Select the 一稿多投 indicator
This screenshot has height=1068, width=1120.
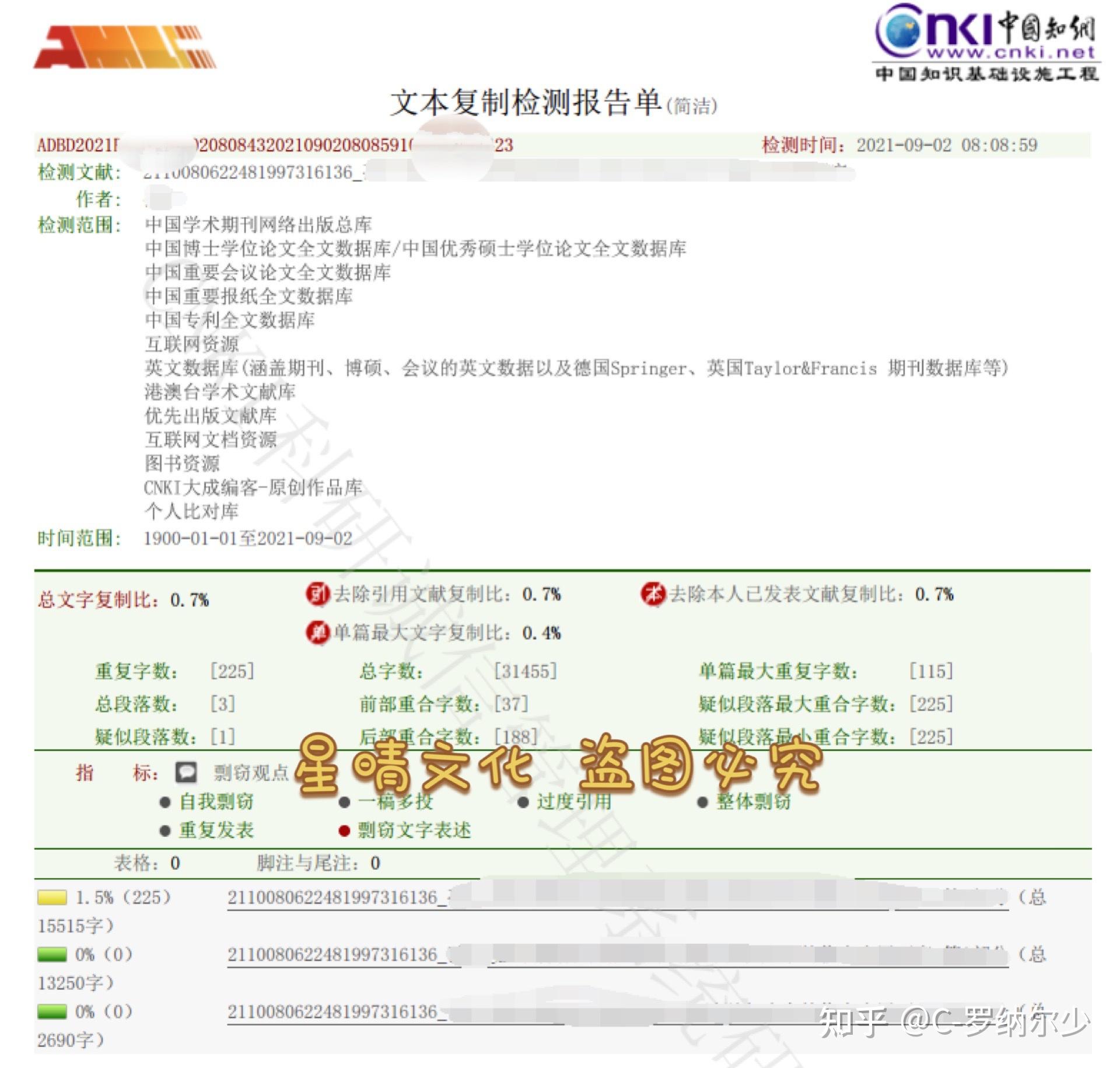tap(386, 802)
